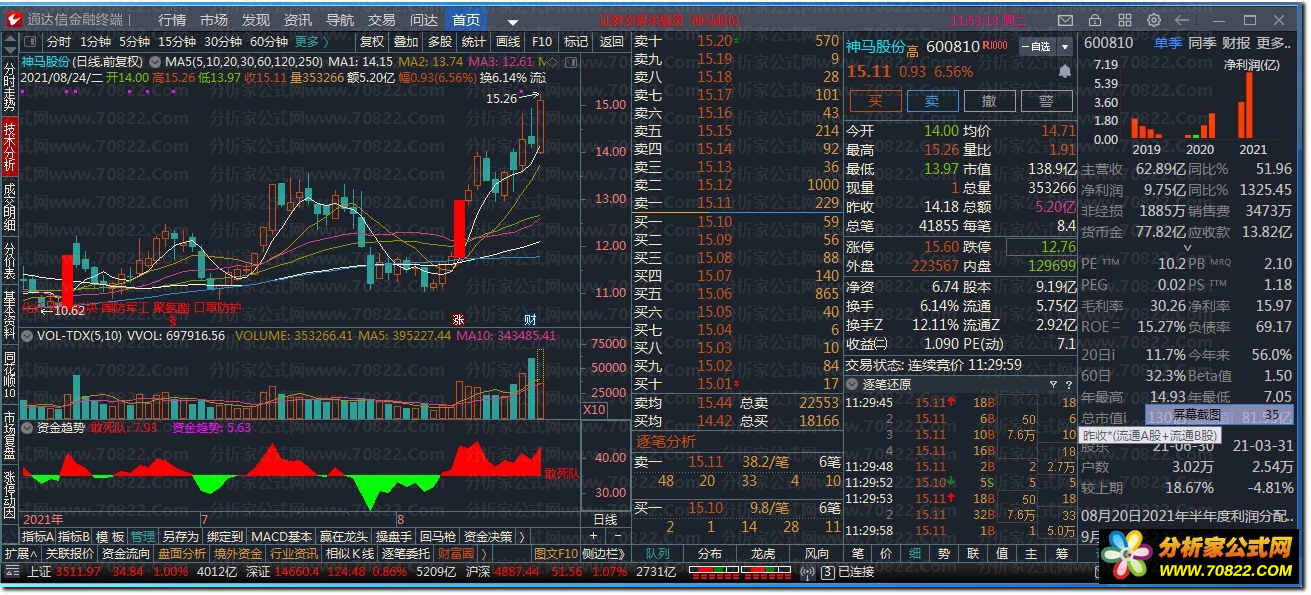Select 单季 financial view
1311x595 pixels.
tap(1168, 43)
